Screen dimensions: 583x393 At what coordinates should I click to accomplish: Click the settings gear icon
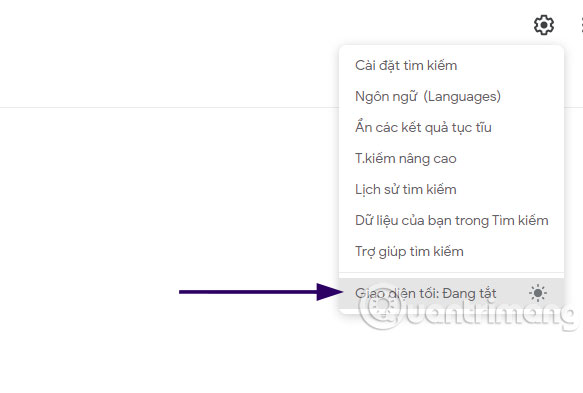(544, 25)
